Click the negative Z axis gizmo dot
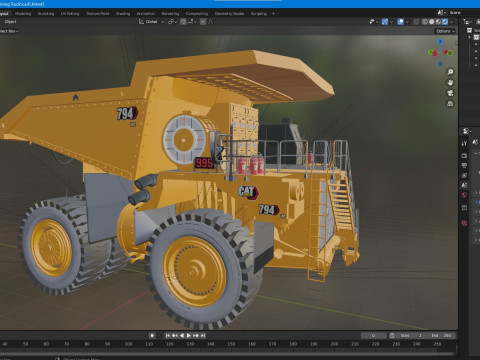Viewport: 480px width, 360px height. pyautogui.click(x=440, y=63)
